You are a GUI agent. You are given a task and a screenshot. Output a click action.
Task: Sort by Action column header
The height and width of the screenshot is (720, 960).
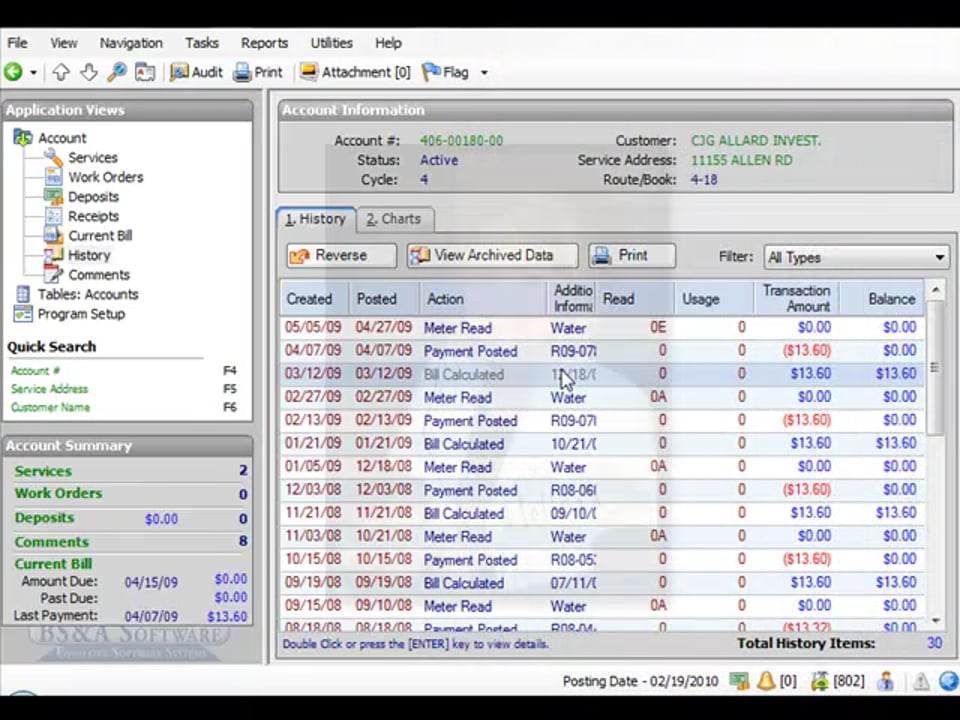(x=484, y=299)
